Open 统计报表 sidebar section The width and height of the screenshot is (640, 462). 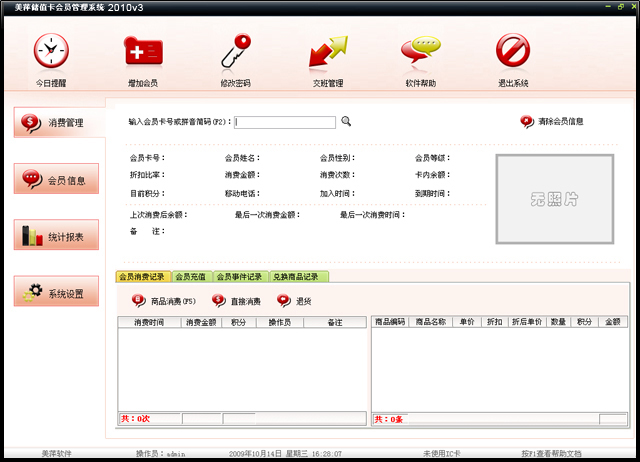click(58, 236)
